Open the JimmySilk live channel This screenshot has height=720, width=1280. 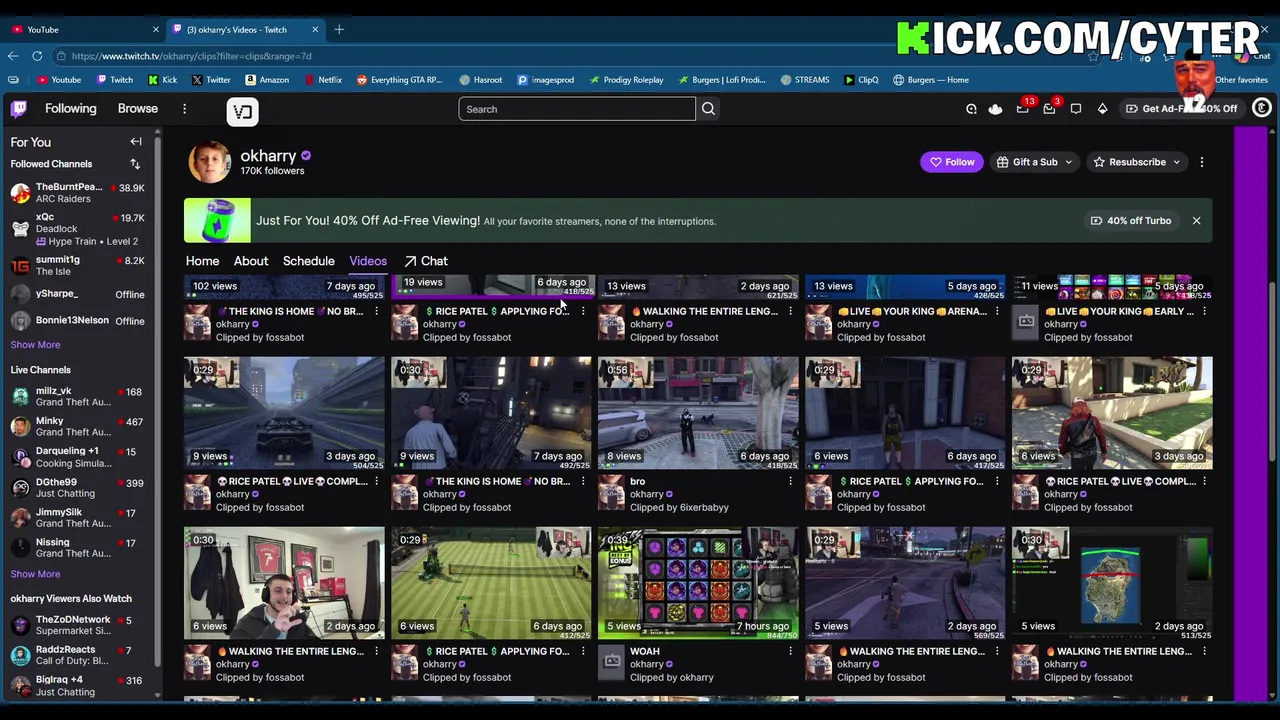pos(78,518)
